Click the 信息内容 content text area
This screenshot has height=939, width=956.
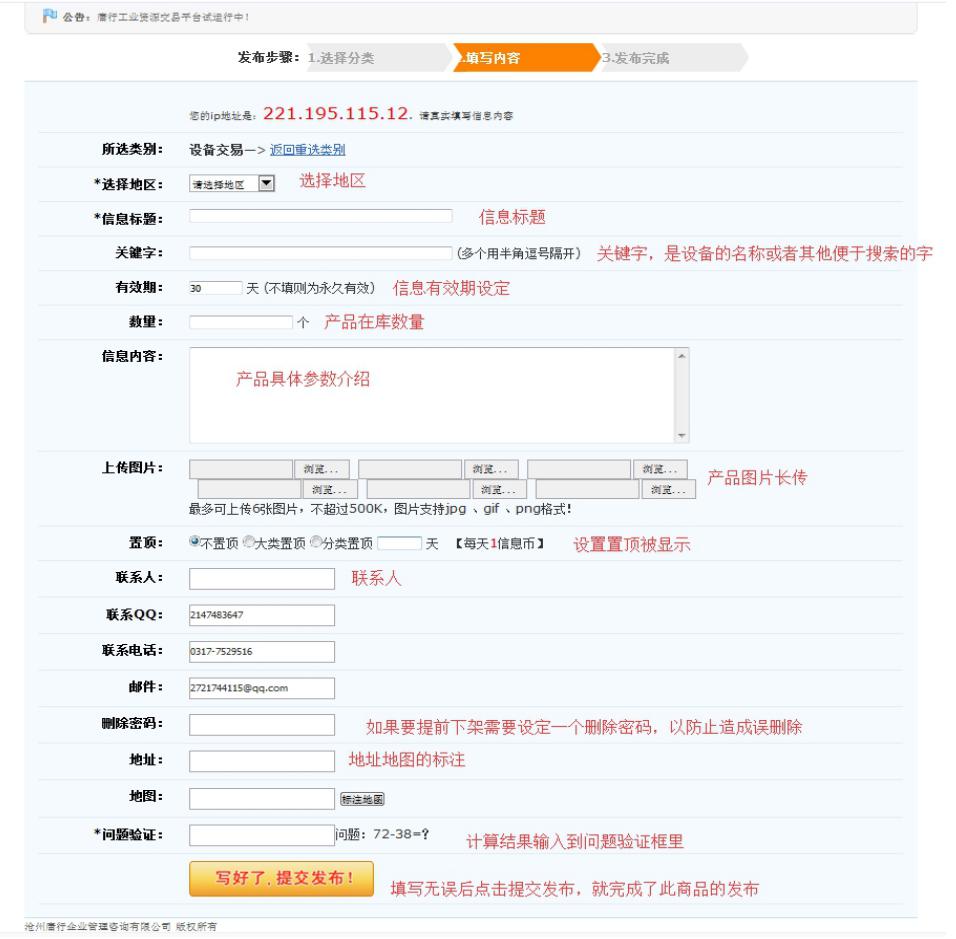click(x=430, y=395)
